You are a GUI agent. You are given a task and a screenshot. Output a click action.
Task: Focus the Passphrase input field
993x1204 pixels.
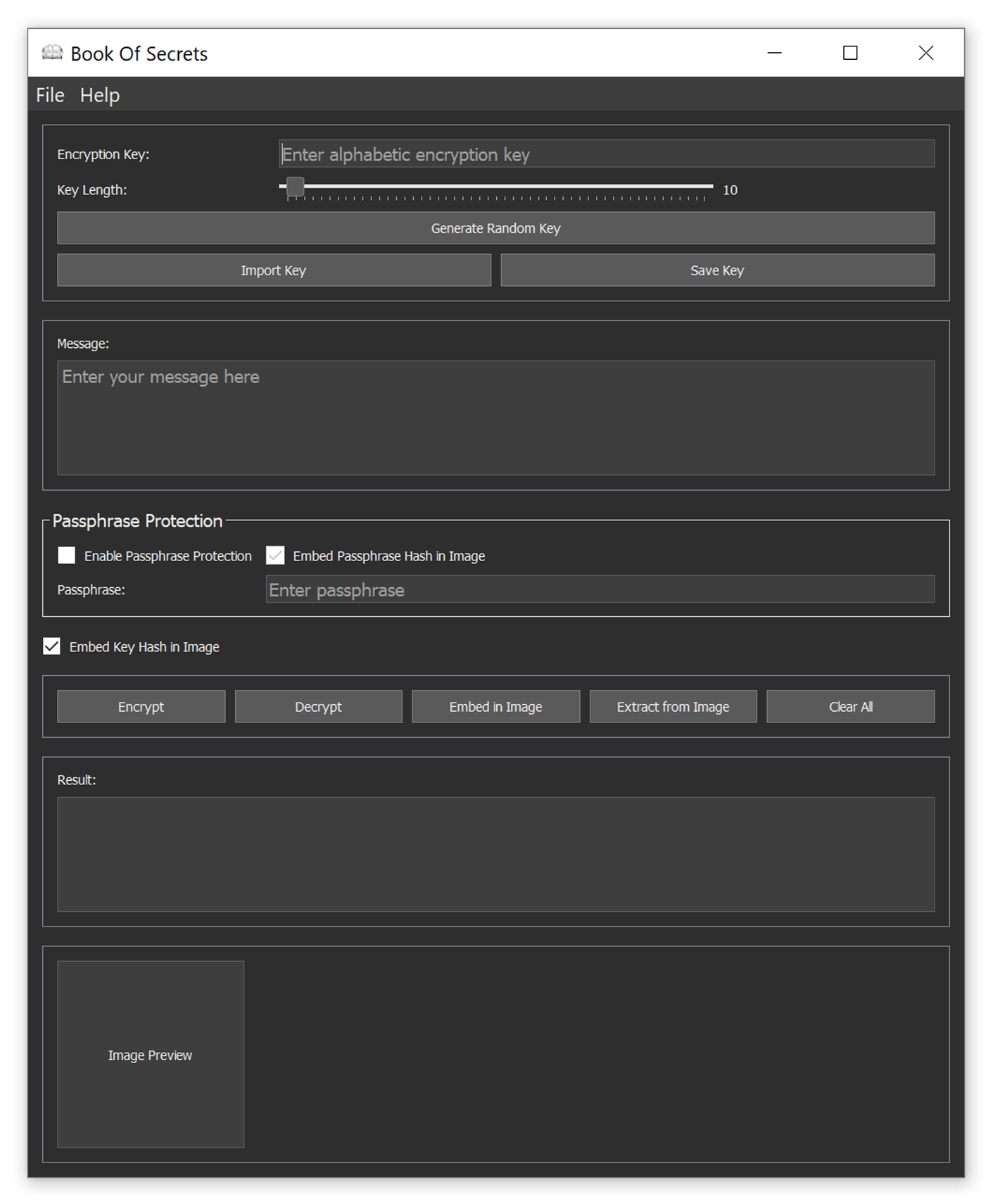click(x=600, y=589)
